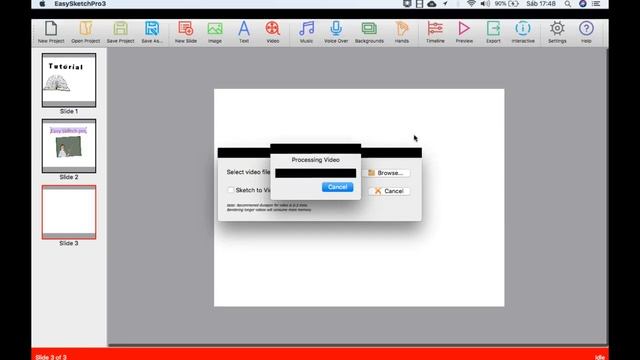
Task: Insert an Image using the toolbar
Action: coord(215,32)
